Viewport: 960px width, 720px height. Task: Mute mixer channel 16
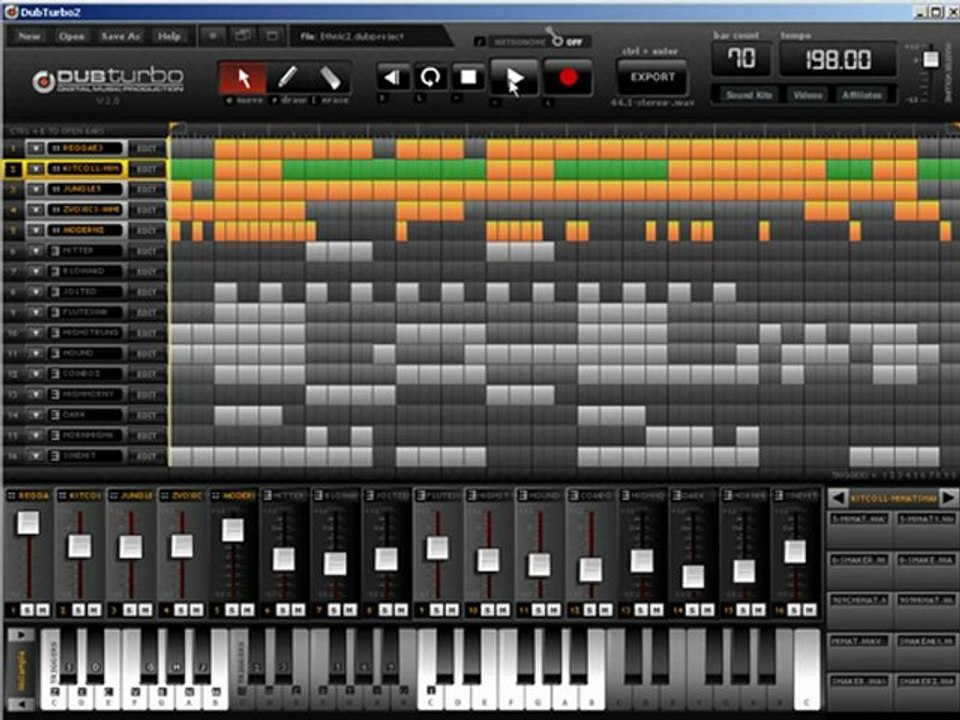click(809, 610)
